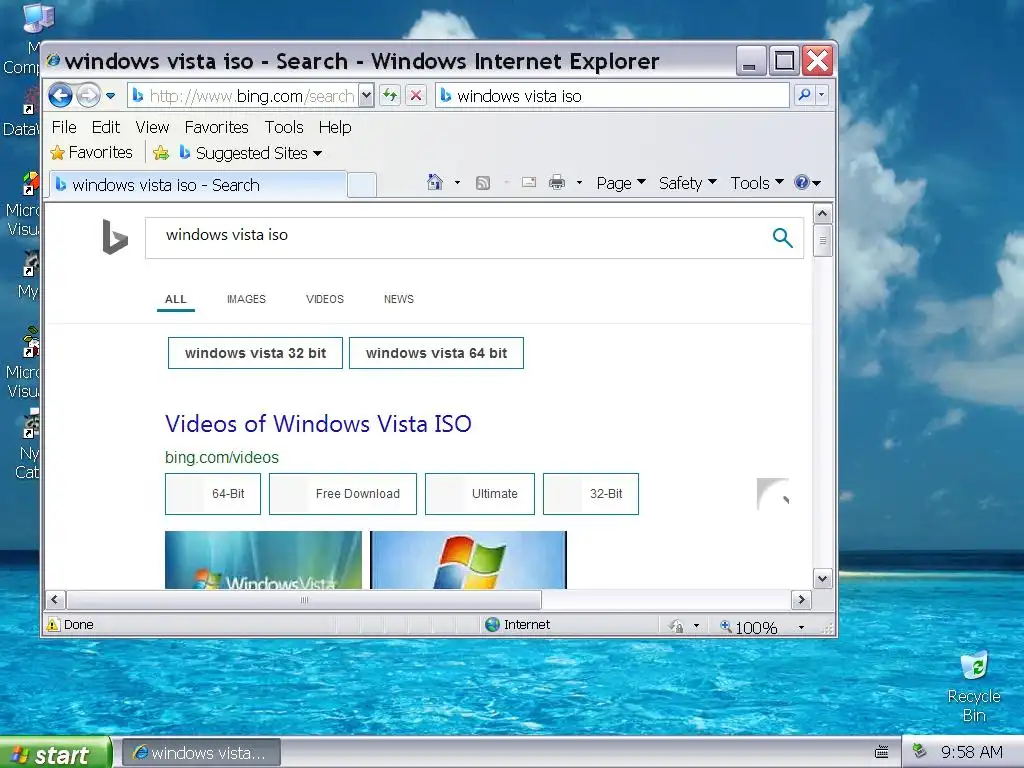
Task: Click the status bar warning icon
Action: (x=53, y=624)
